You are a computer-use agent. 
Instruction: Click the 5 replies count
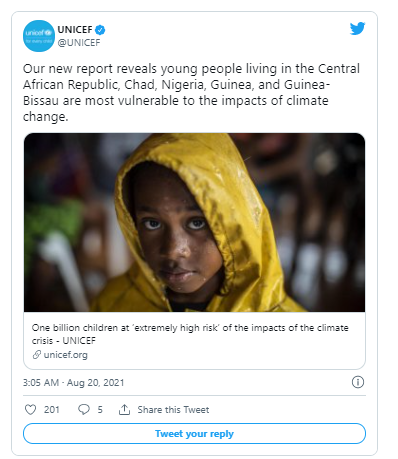(100, 410)
